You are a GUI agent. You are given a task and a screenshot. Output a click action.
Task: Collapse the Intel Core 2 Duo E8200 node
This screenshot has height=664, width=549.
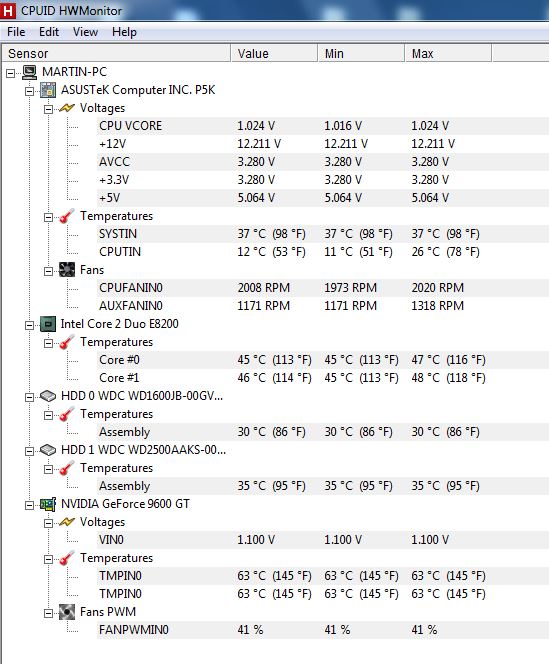[29, 326]
